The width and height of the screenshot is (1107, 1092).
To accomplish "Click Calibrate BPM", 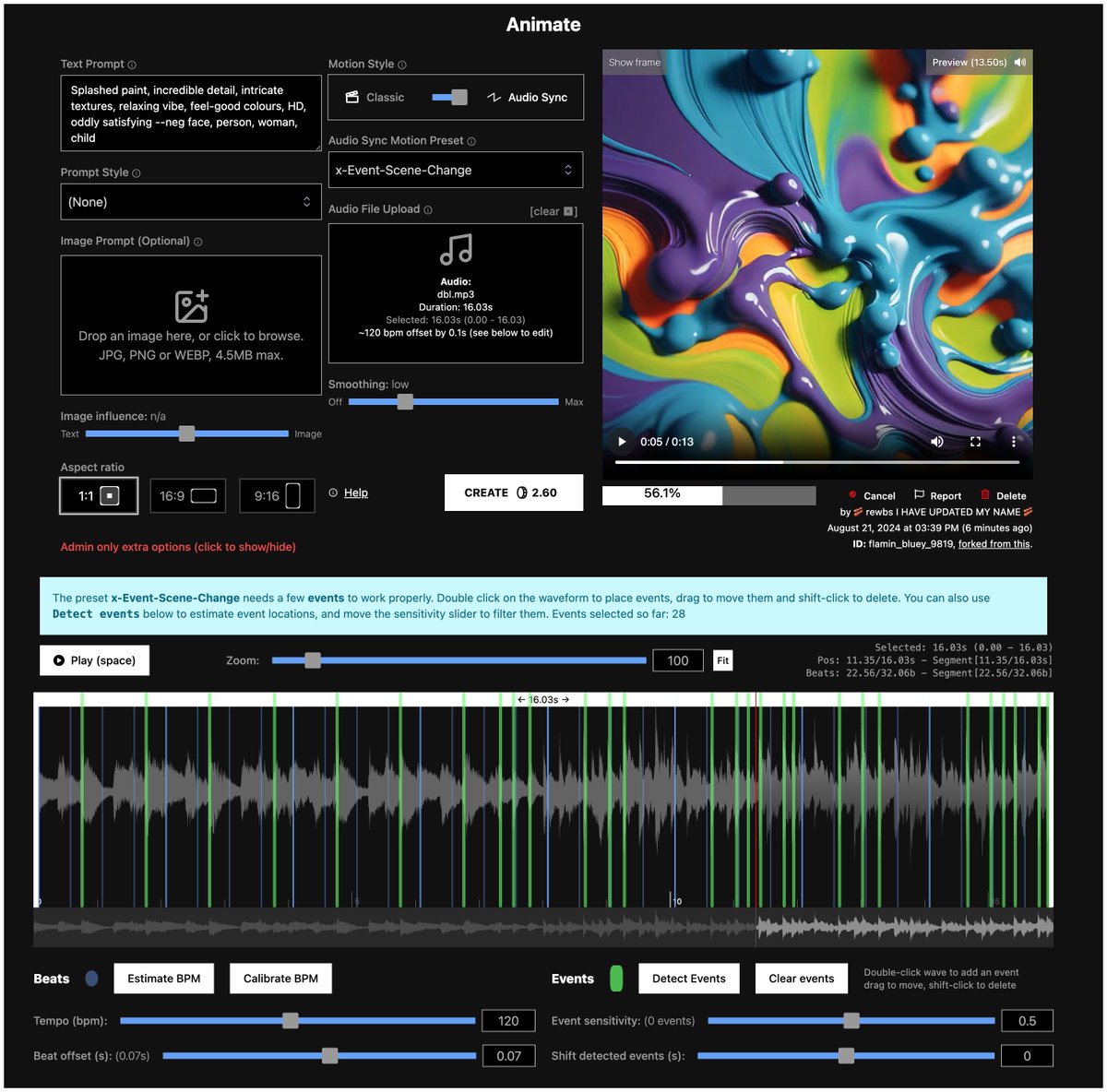I will (280, 979).
